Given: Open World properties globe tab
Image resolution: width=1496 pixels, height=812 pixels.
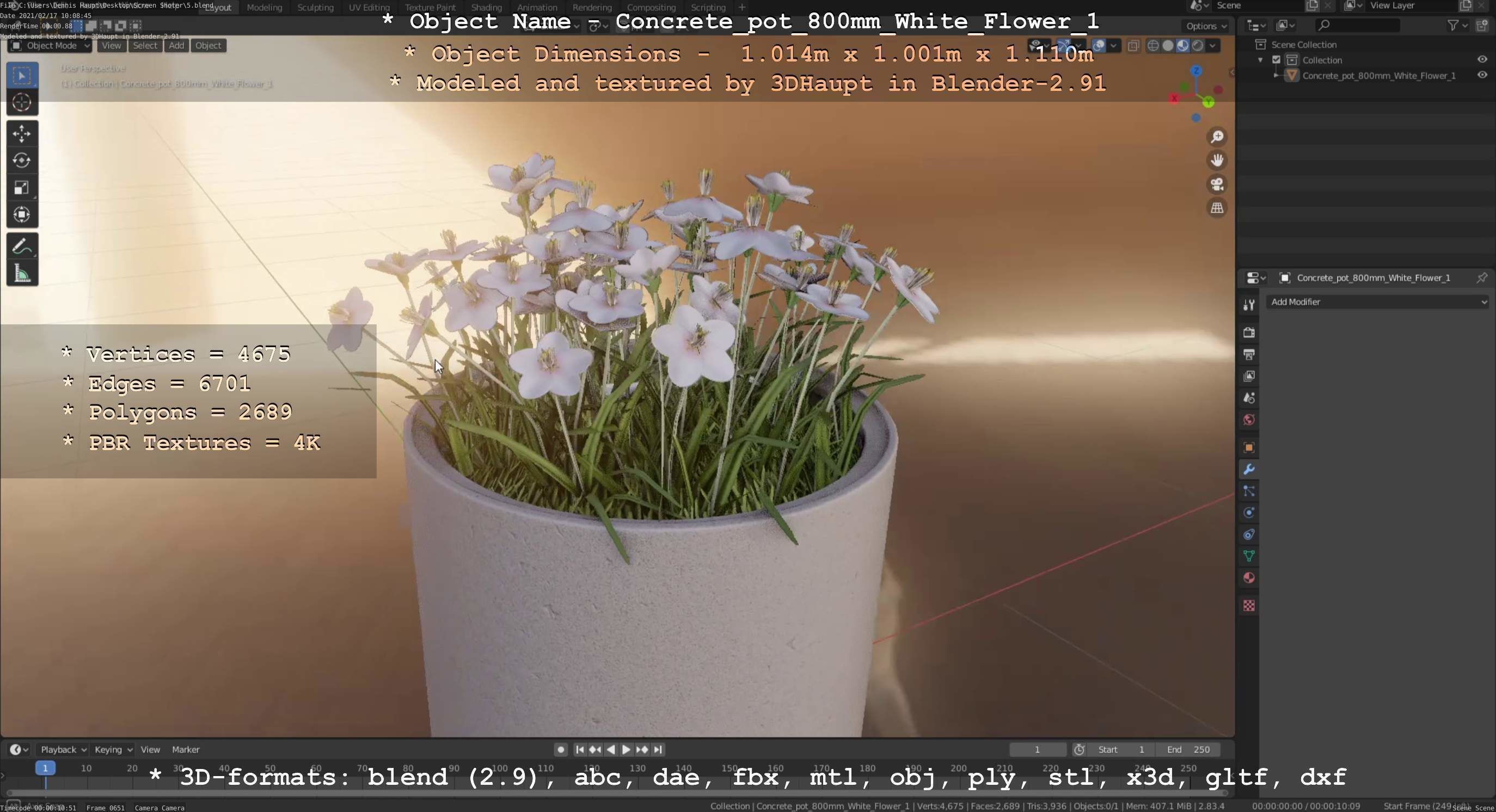Looking at the screenshot, I should pyautogui.click(x=1249, y=420).
